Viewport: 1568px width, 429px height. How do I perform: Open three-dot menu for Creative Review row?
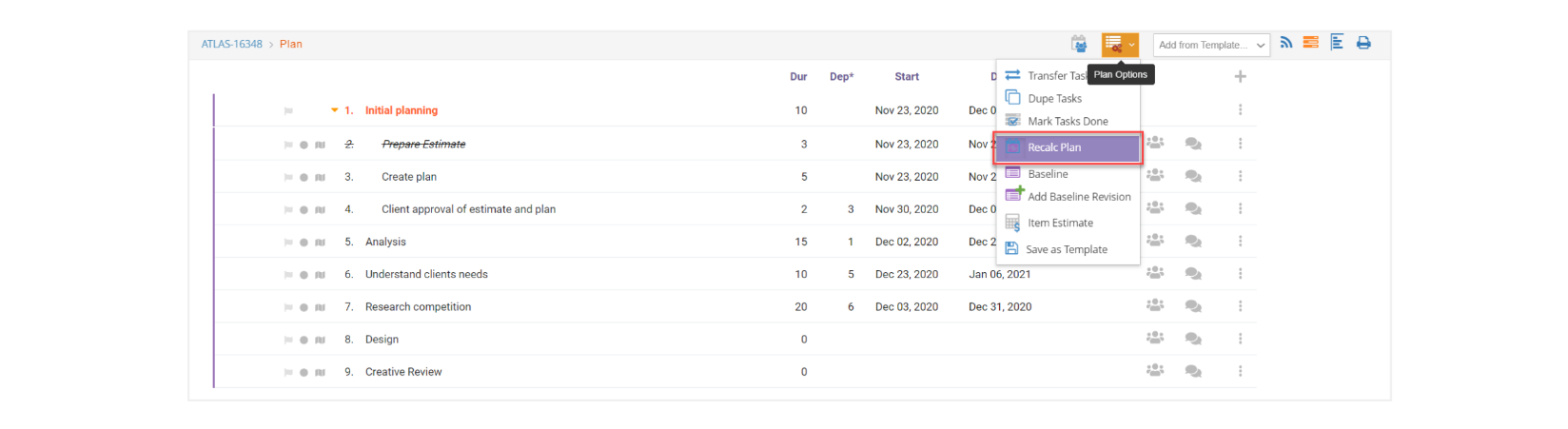click(x=1240, y=372)
